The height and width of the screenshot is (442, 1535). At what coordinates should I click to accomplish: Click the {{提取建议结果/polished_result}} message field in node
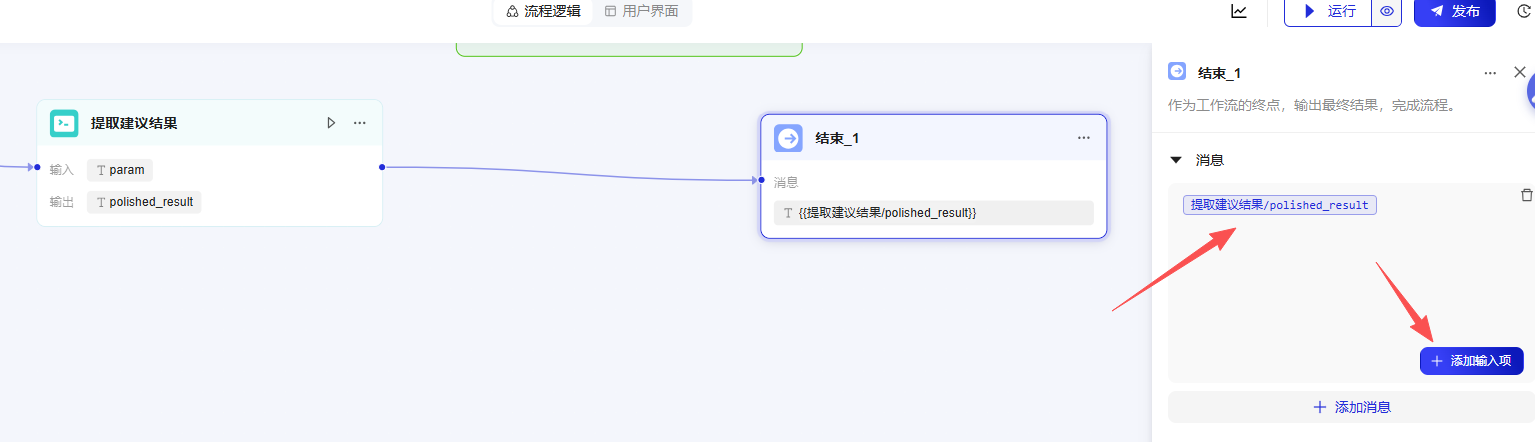click(934, 213)
